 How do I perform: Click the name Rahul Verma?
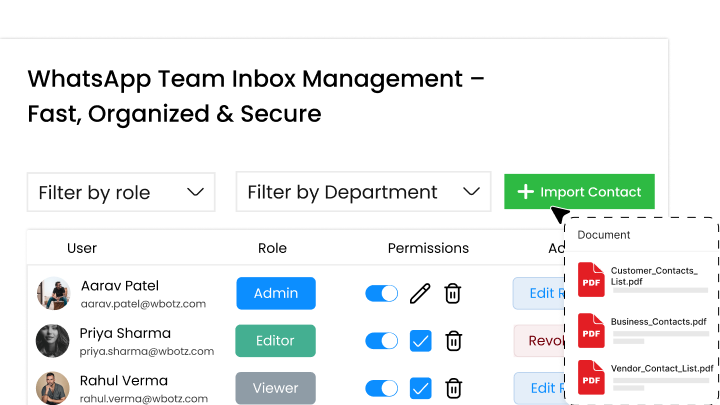pos(124,380)
